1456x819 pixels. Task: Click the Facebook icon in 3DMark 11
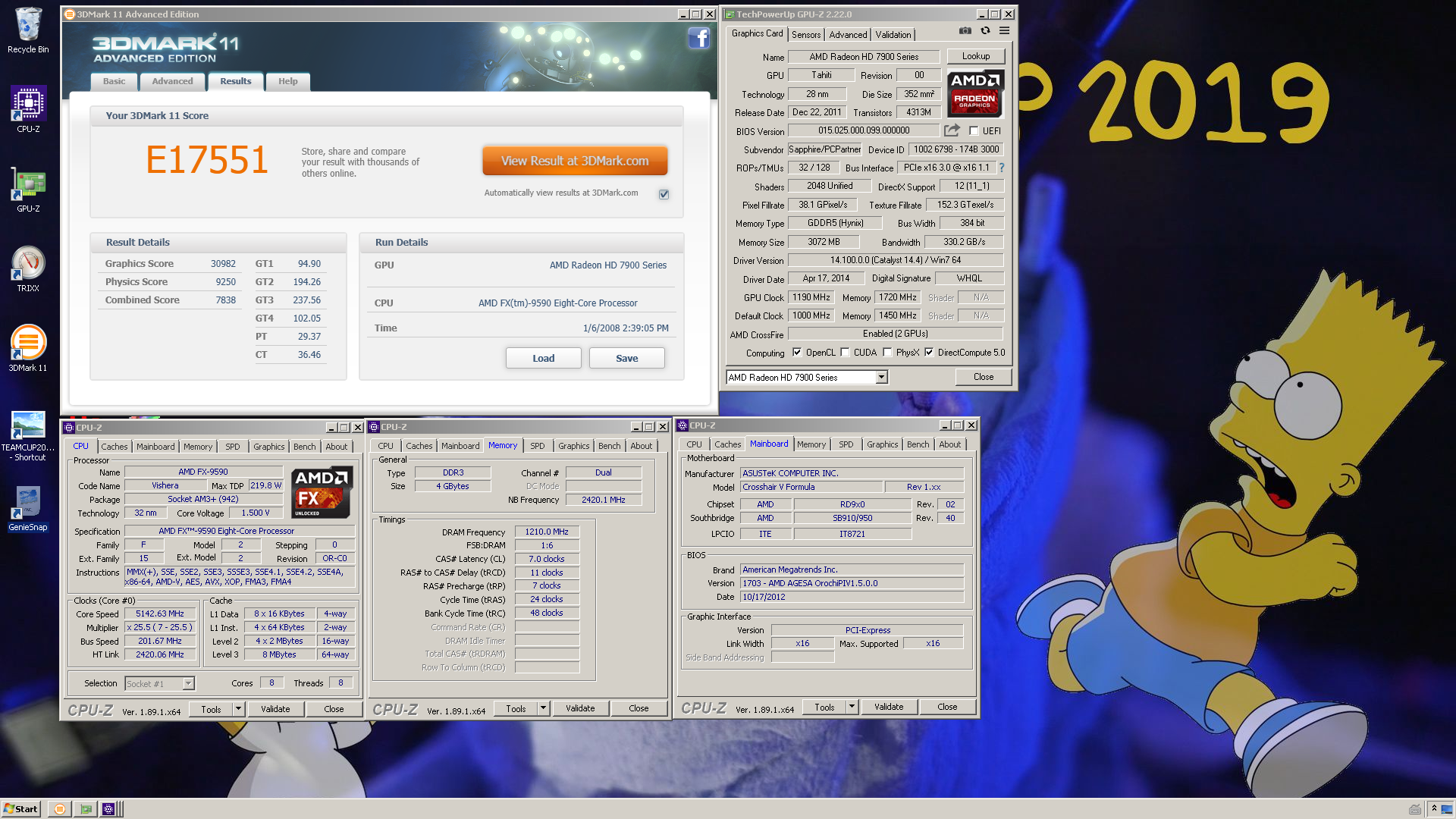click(x=698, y=38)
